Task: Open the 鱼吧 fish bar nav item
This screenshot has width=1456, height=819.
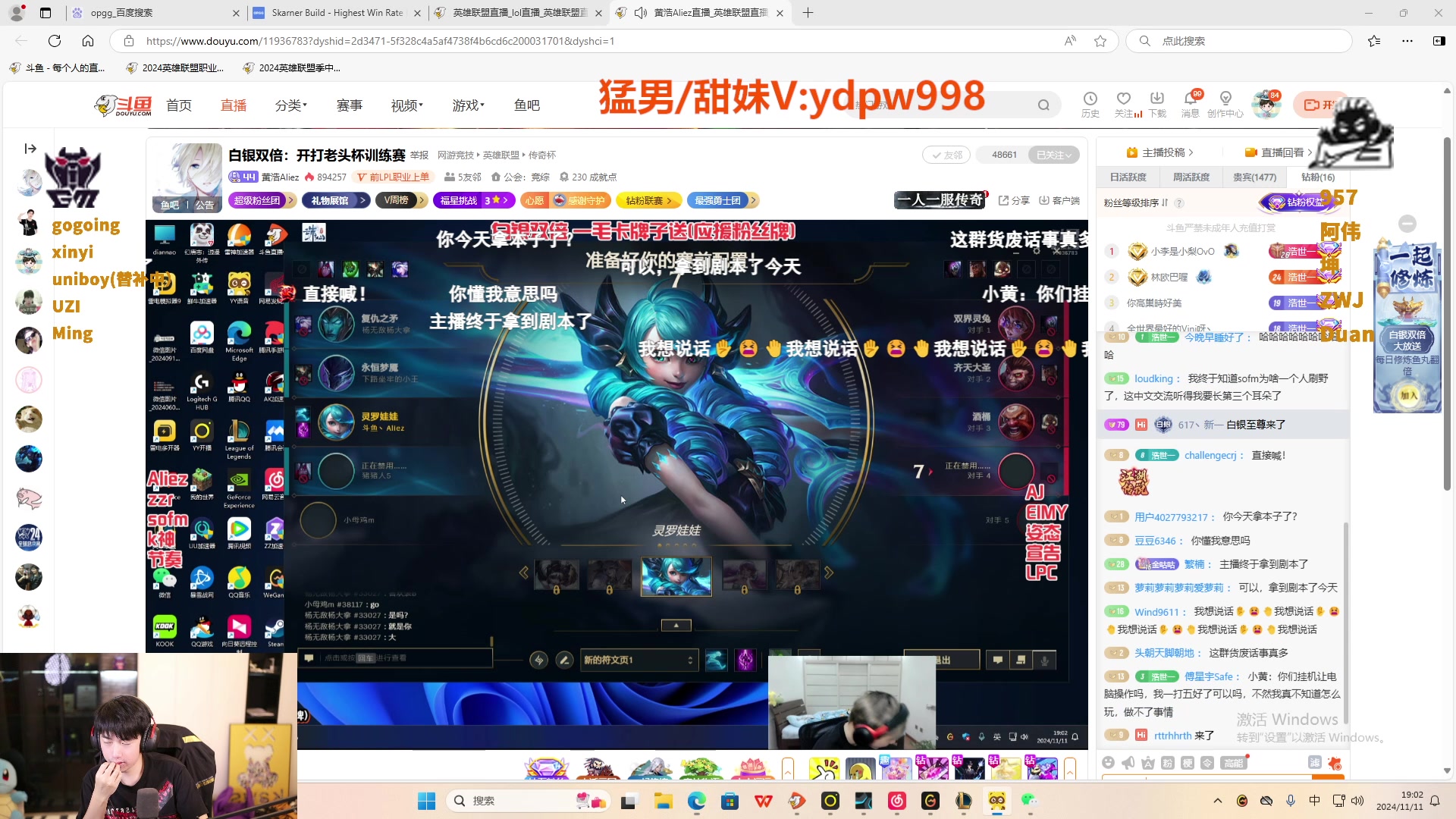Action: (x=527, y=105)
